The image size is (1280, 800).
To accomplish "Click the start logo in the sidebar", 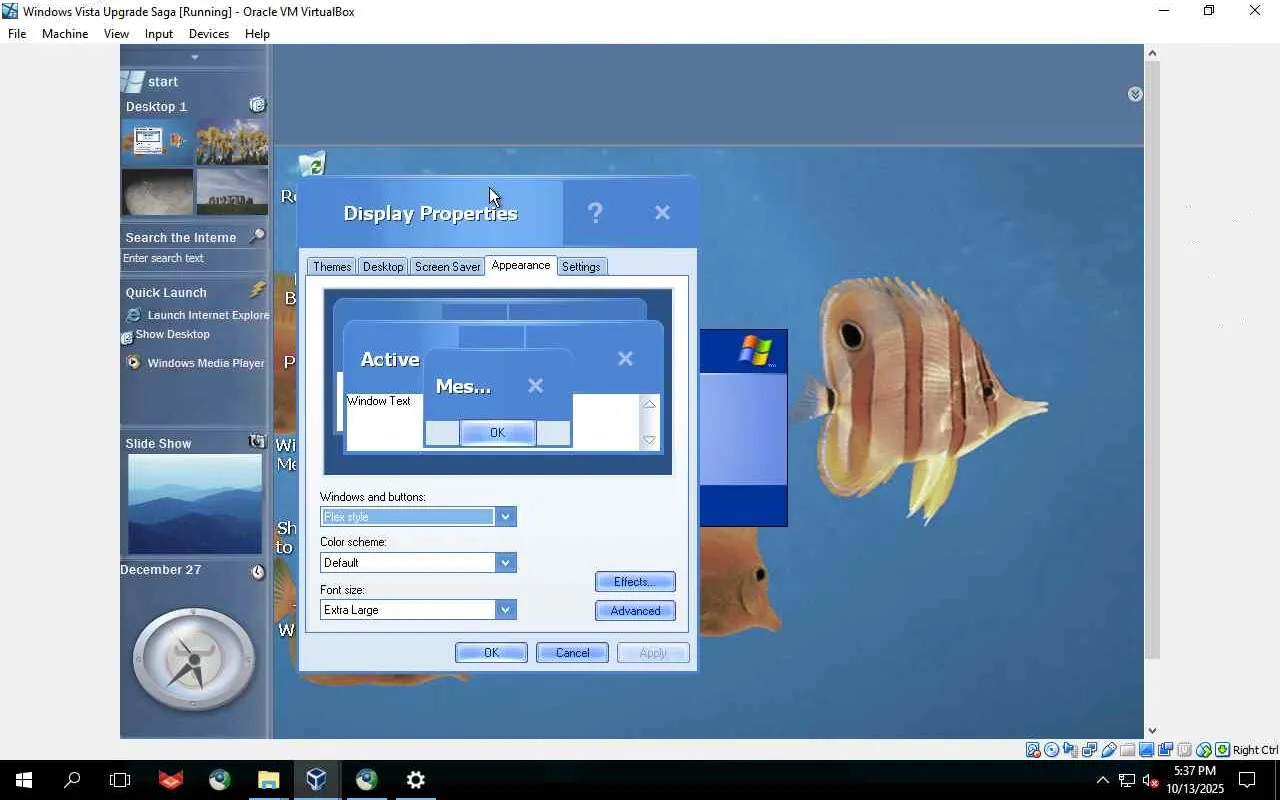I will [x=132, y=81].
